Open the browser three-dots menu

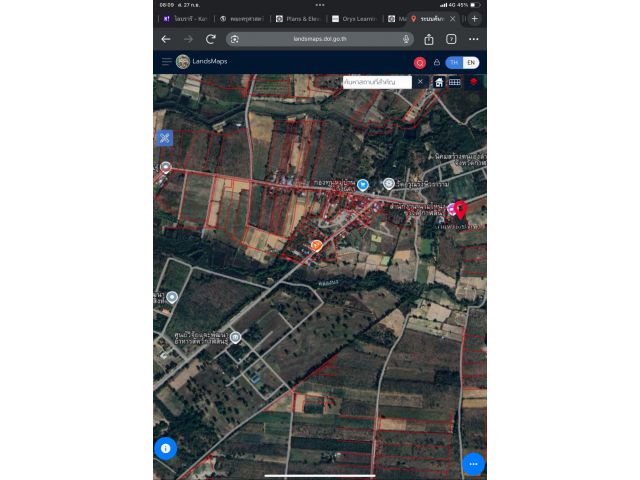pyautogui.click(x=473, y=39)
